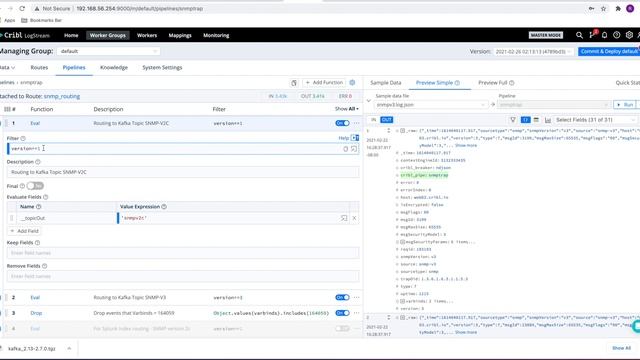Click the Keep Fields input
This screenshot has height=360, width=640.
[183, 253]
